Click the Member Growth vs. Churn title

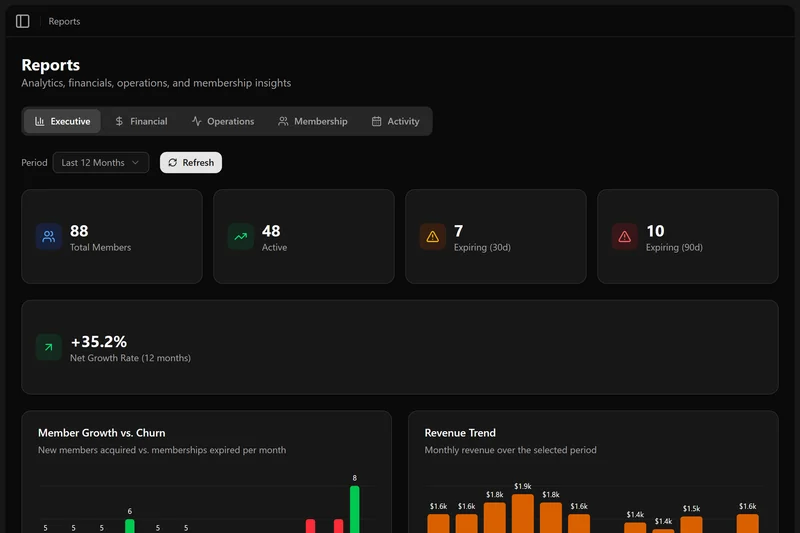pyautogui.click(x=102, y=433)
